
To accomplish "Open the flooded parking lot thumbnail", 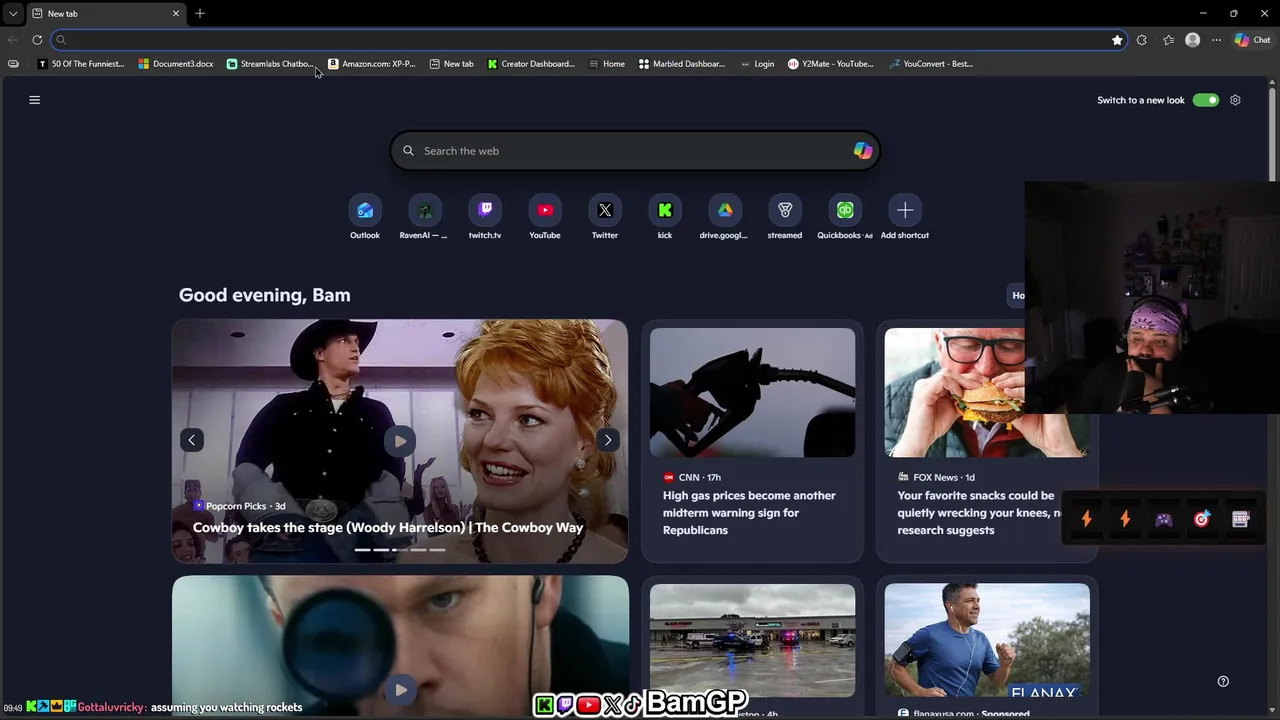I will click(752, 640).
